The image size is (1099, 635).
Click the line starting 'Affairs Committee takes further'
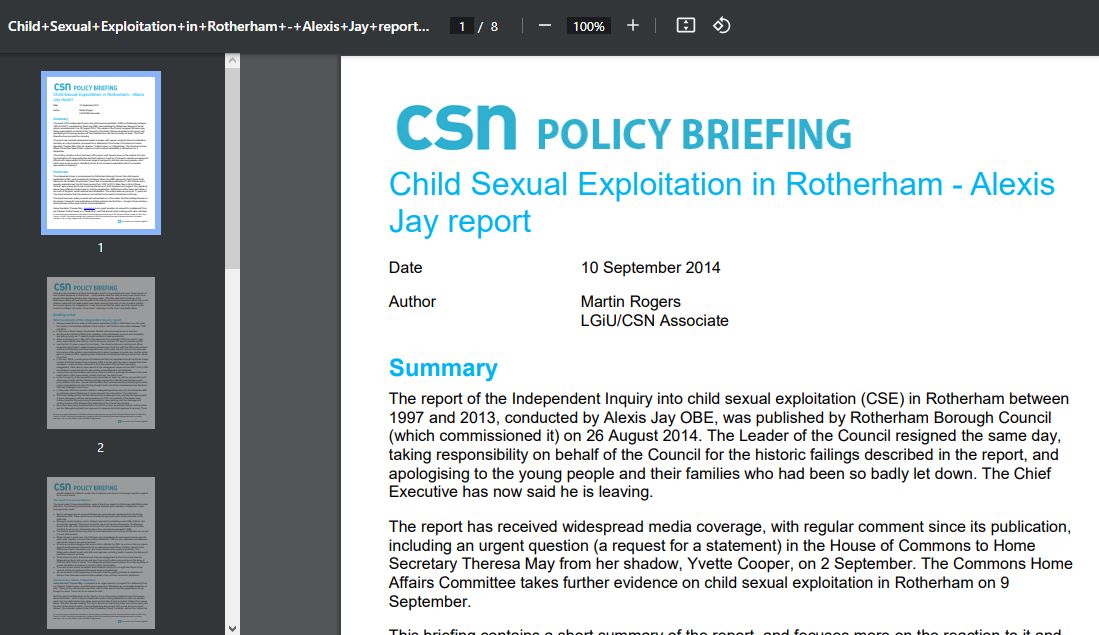click(x=699, y=583)
